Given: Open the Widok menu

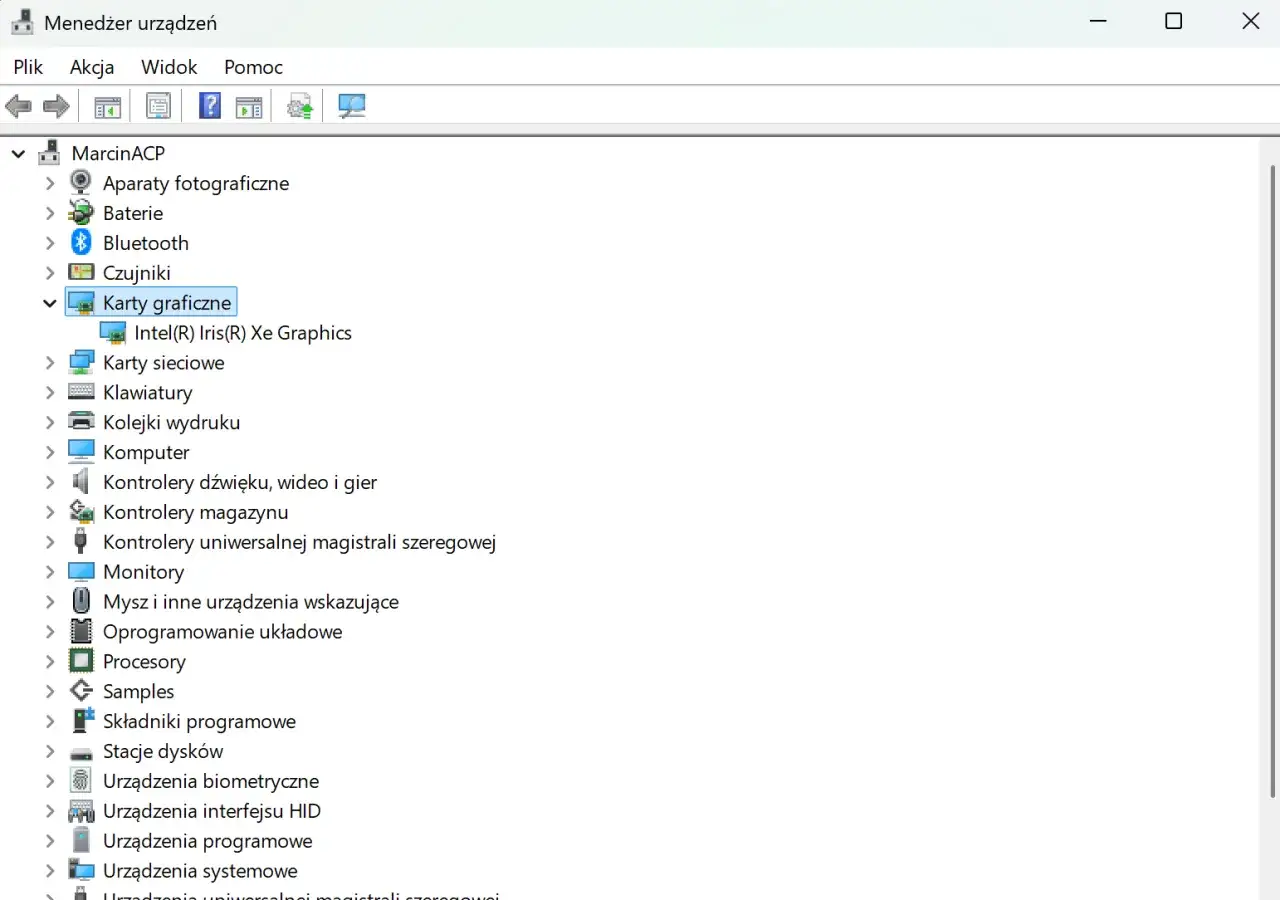Looking at the screenshot, I should coord(169,67).
